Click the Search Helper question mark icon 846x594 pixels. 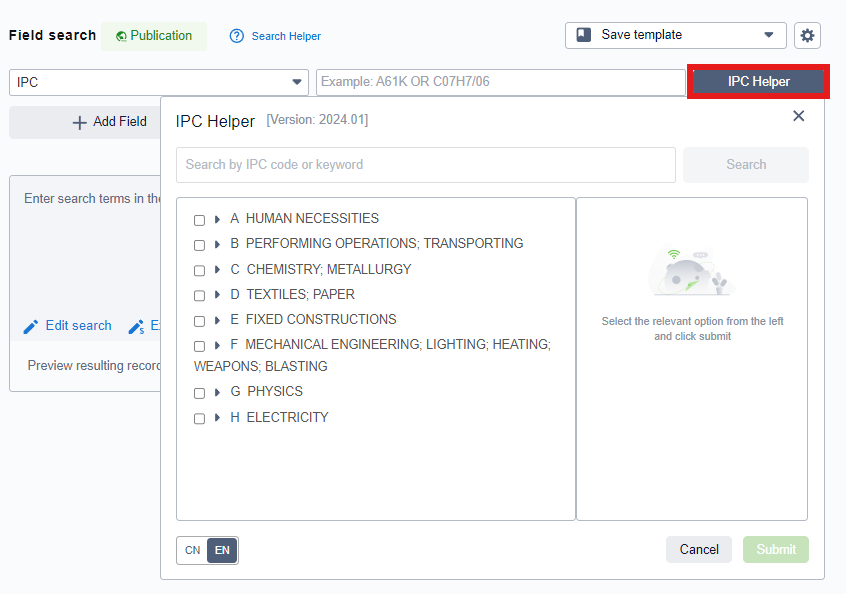pos(237,36)
